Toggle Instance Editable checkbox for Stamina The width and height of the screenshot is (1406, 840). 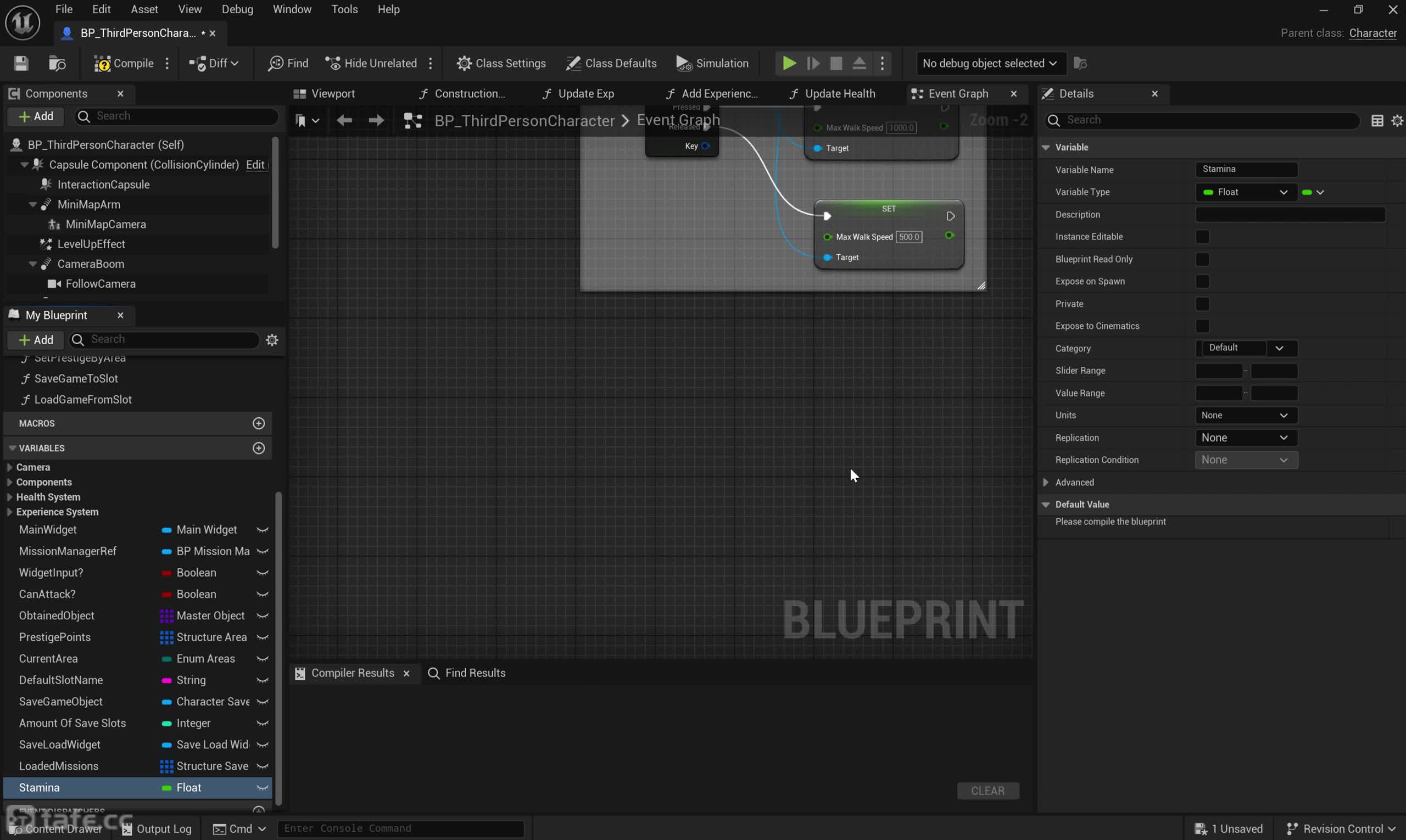point(1202,236)
